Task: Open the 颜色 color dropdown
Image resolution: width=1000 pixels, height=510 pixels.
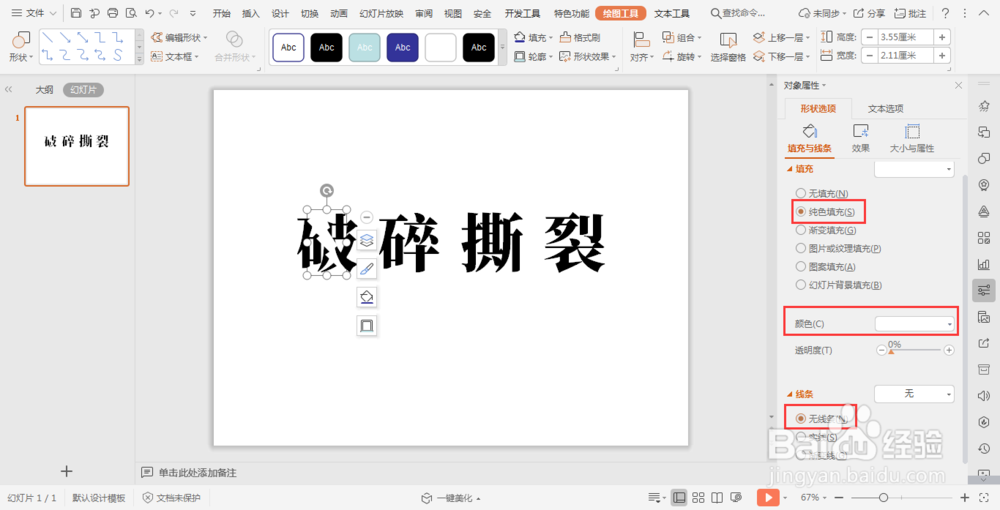Action: tap(915, 324)
